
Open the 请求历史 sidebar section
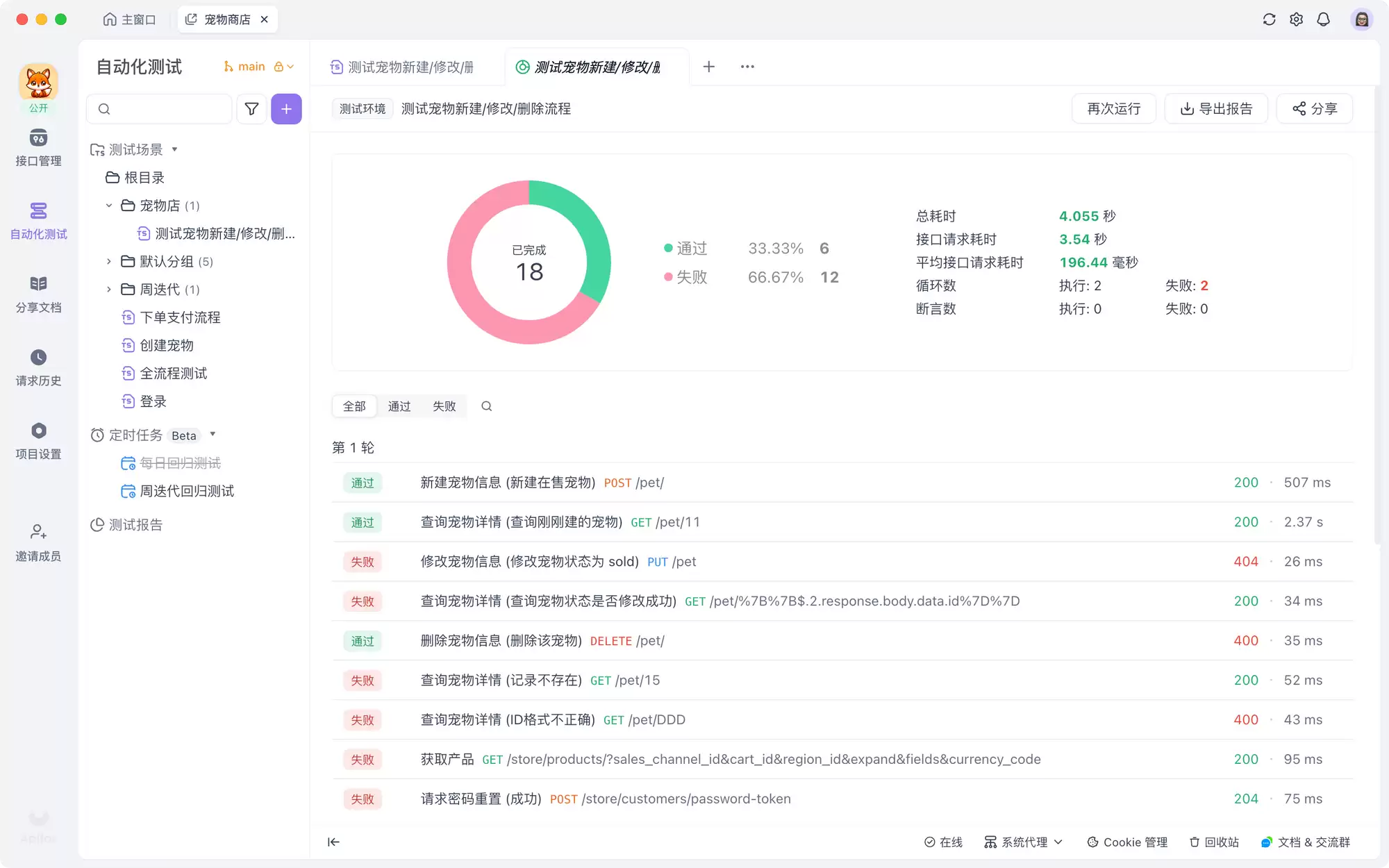pyautogui.click(x=38, y=368)
